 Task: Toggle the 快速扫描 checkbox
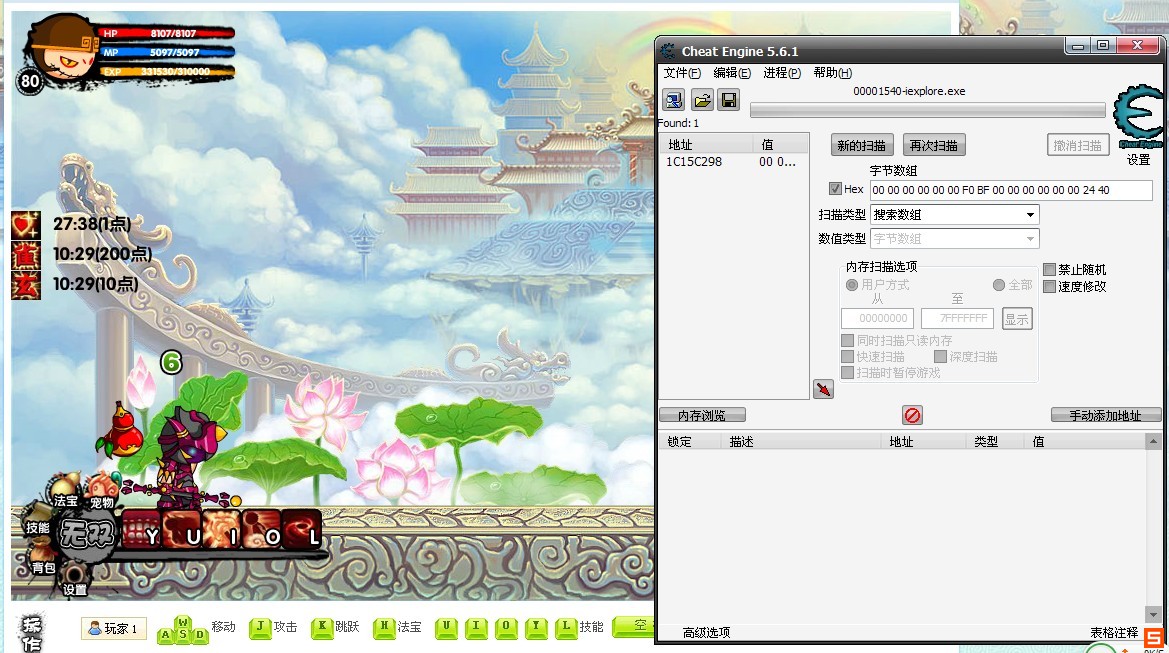[847, 356]
